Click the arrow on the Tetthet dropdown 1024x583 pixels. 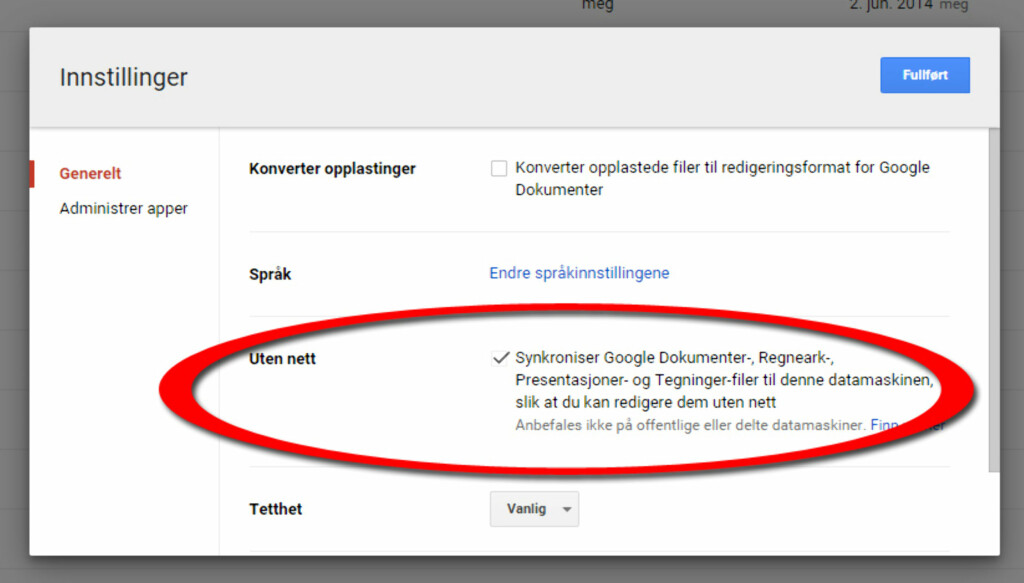567,509
